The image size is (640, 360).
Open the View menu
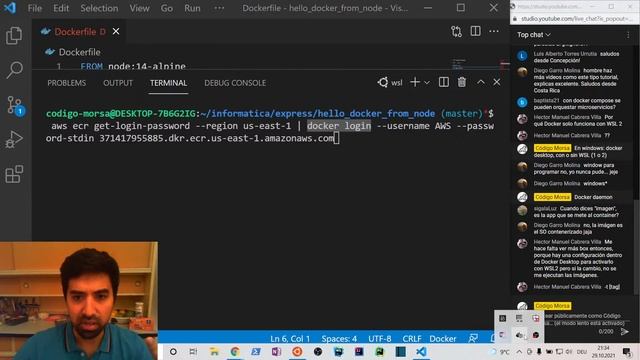(139, 8)
